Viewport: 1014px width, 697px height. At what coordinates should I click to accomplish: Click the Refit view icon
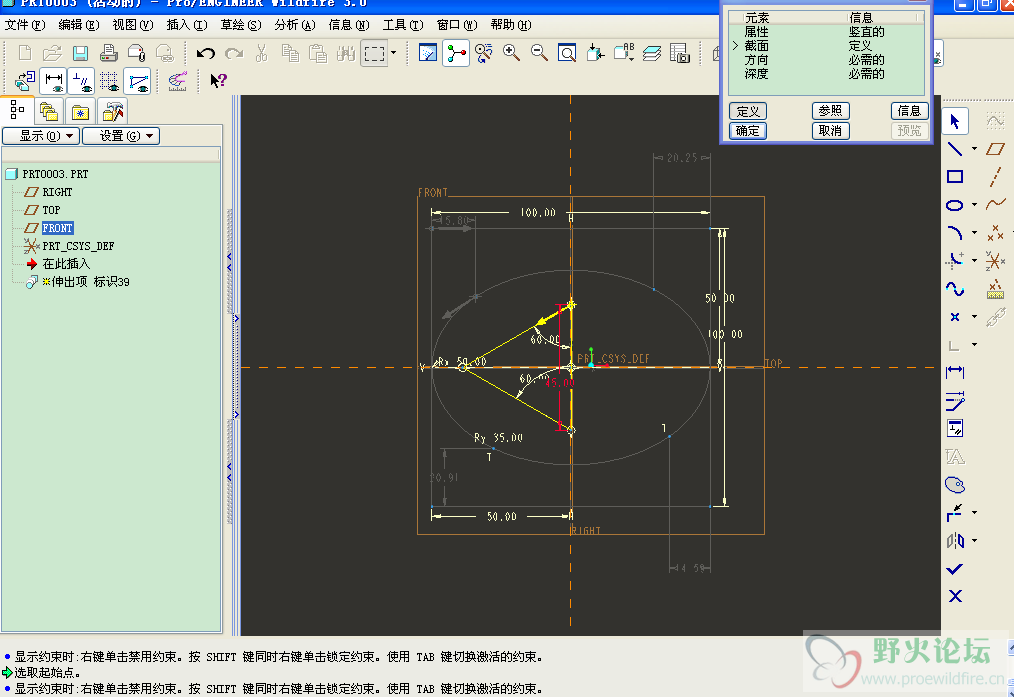coord(567,53)
